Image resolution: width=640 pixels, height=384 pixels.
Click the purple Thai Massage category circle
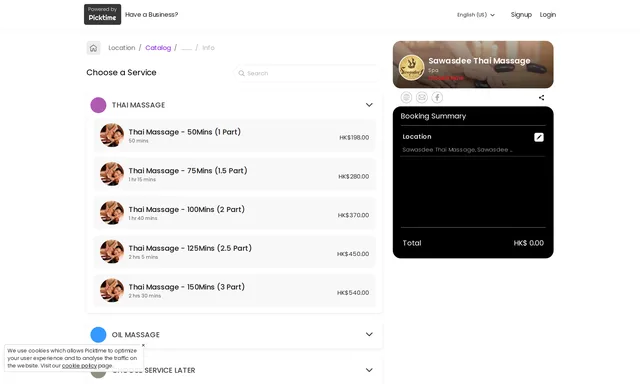click(x=98, y=105)
